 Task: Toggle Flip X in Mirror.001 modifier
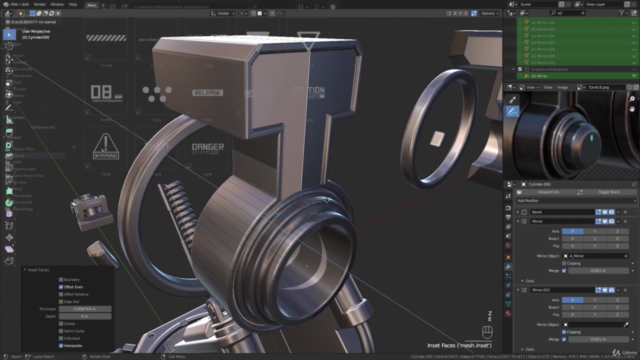[x=573, y=315]
